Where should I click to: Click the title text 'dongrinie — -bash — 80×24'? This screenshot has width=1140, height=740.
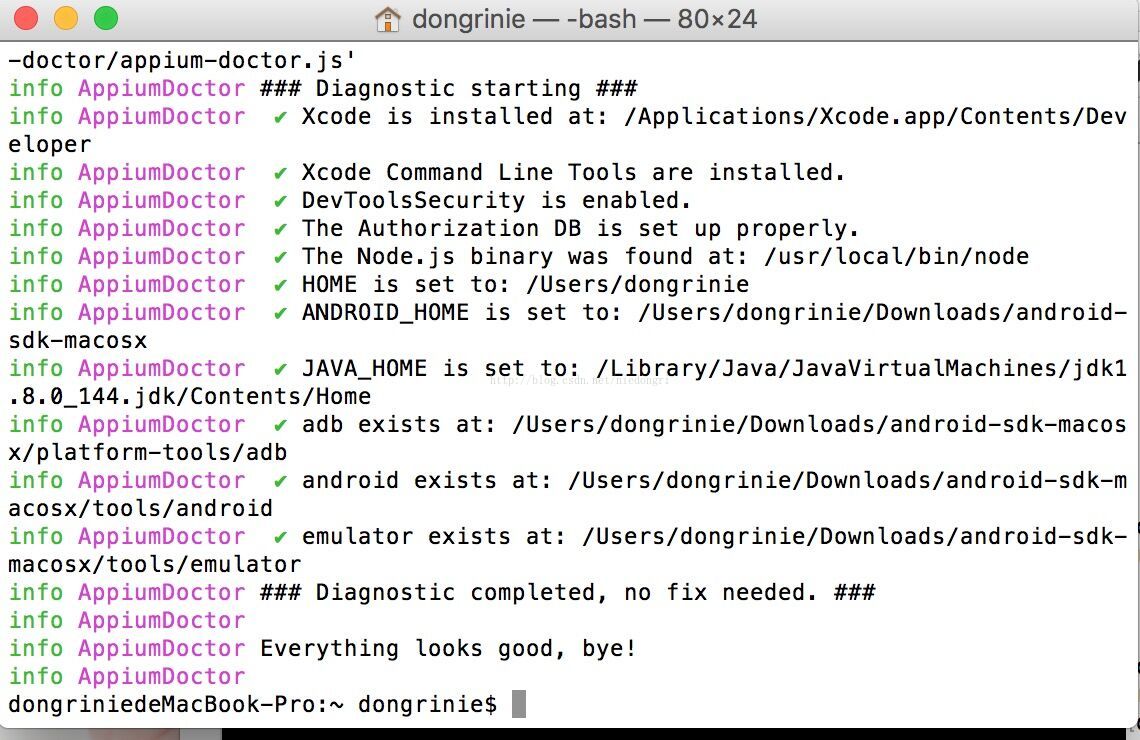click(x=585, y=19)
